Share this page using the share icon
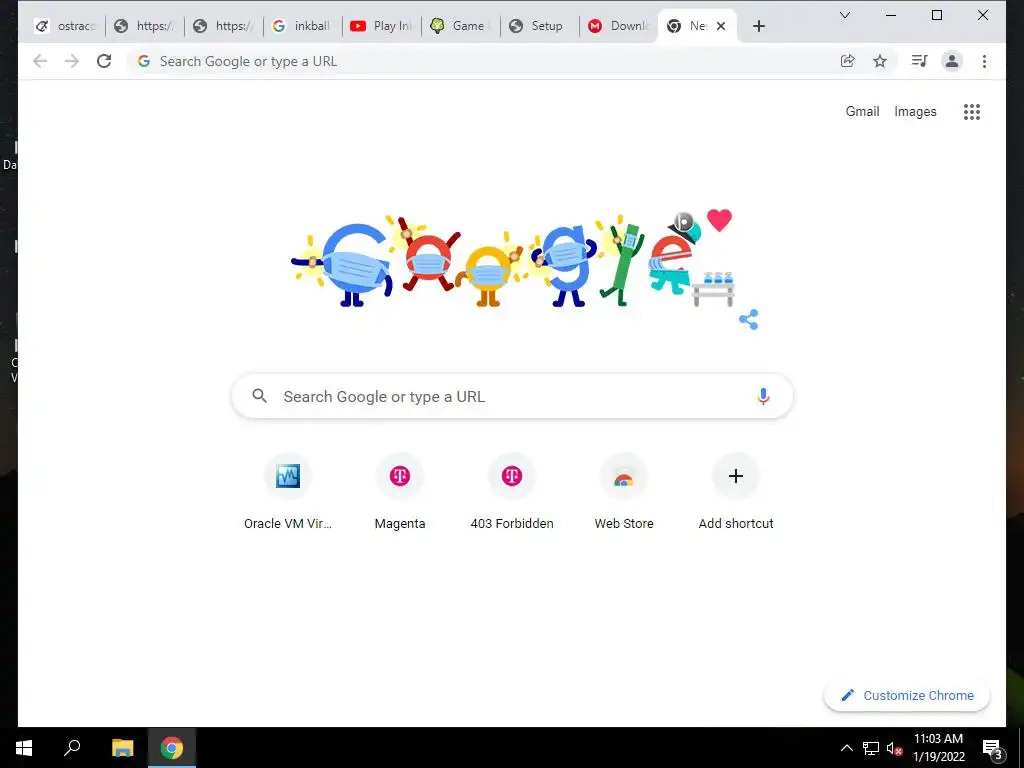 848,61
